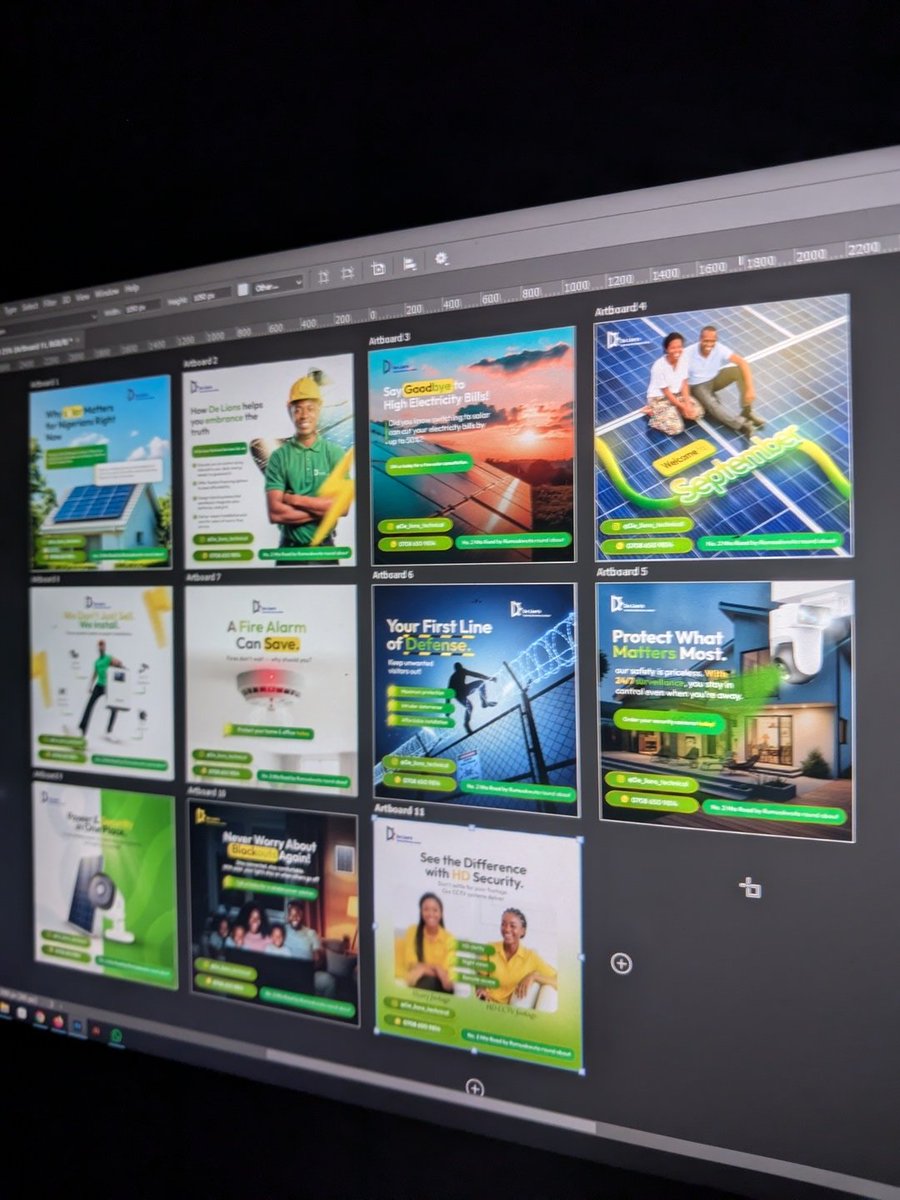Open WhatsApp from the Windows taskbar
Screen dimensions: 900x1200
(117, 1034)
